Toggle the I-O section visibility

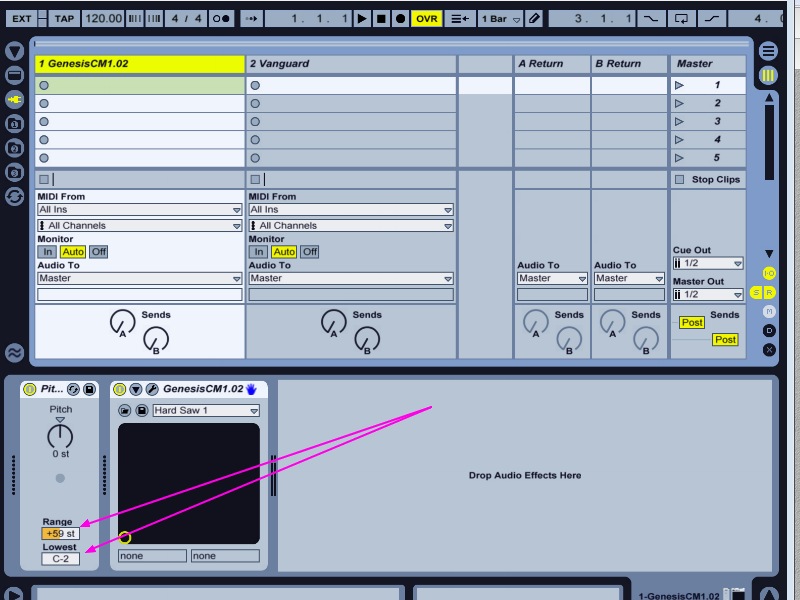[769, 273]
